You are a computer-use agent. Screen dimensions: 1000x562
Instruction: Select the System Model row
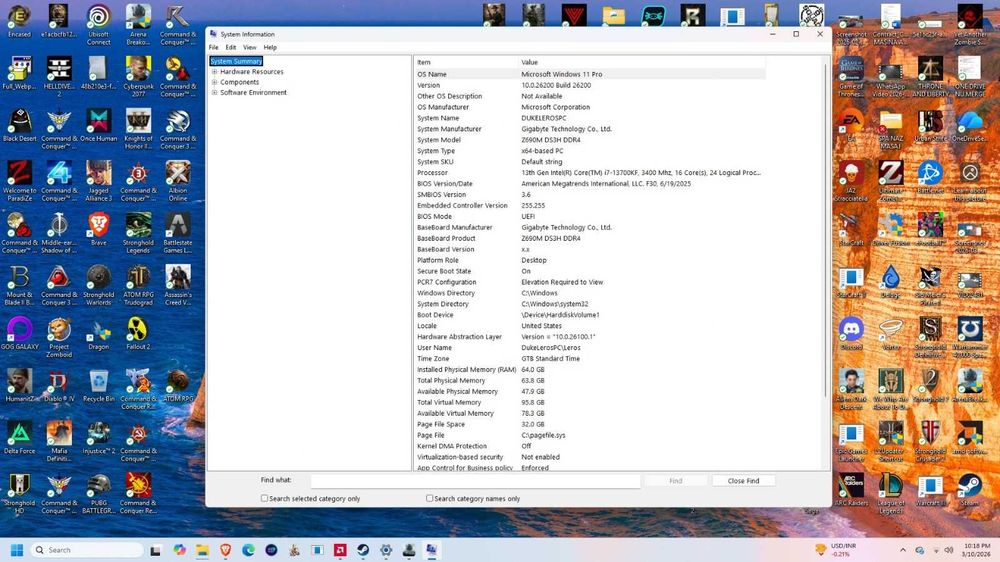point(590,140)
